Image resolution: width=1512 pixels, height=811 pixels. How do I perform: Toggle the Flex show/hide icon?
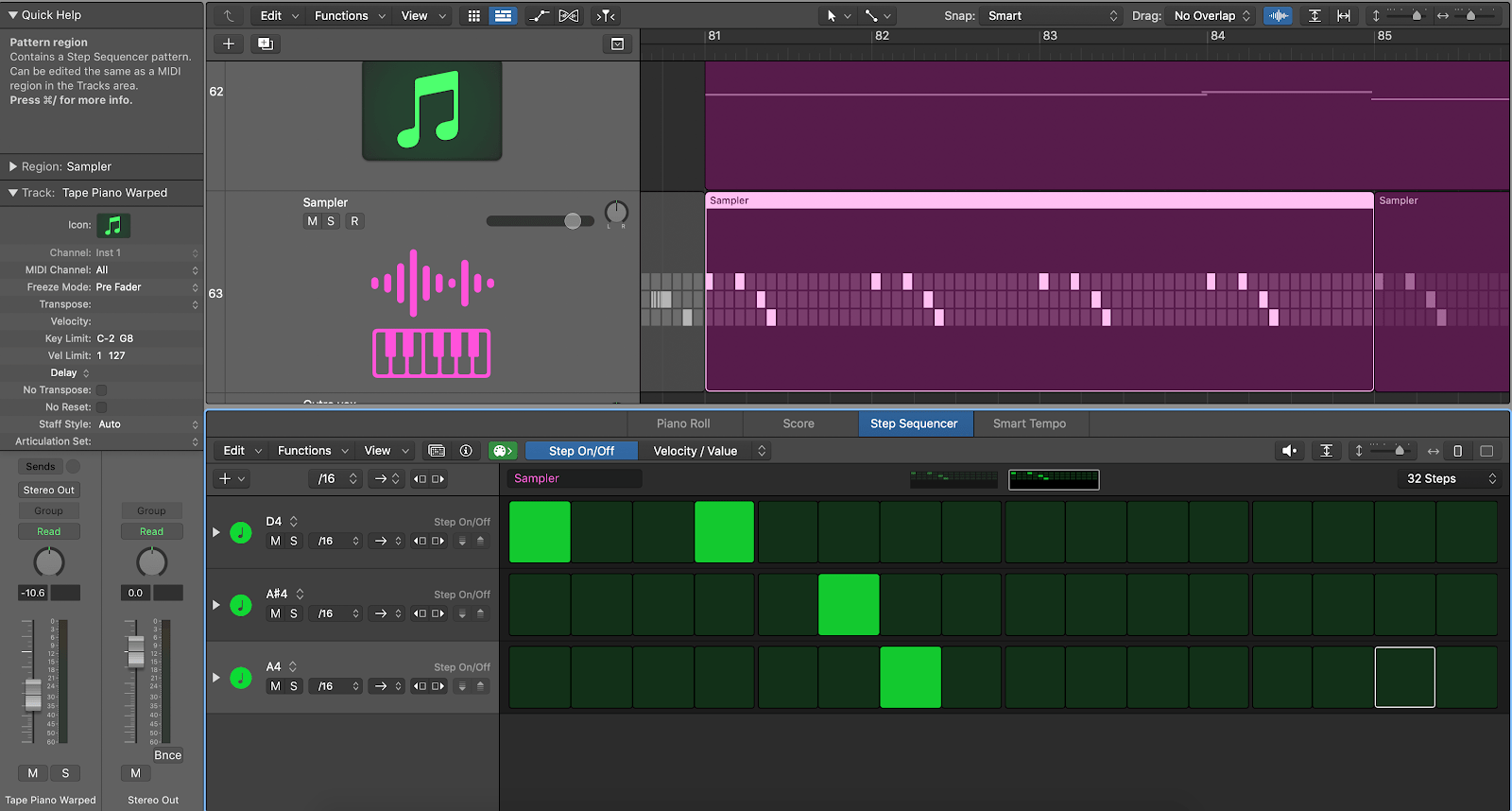pos(569,16)
